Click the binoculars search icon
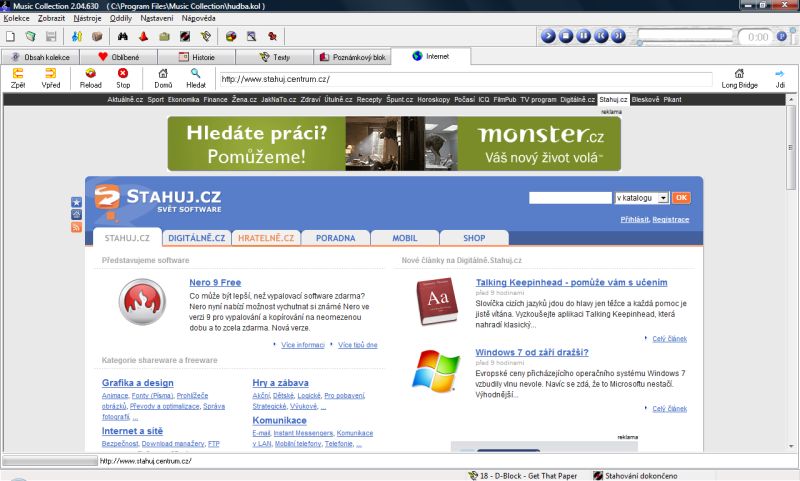The image size is (800, 481). pos(123,37)
